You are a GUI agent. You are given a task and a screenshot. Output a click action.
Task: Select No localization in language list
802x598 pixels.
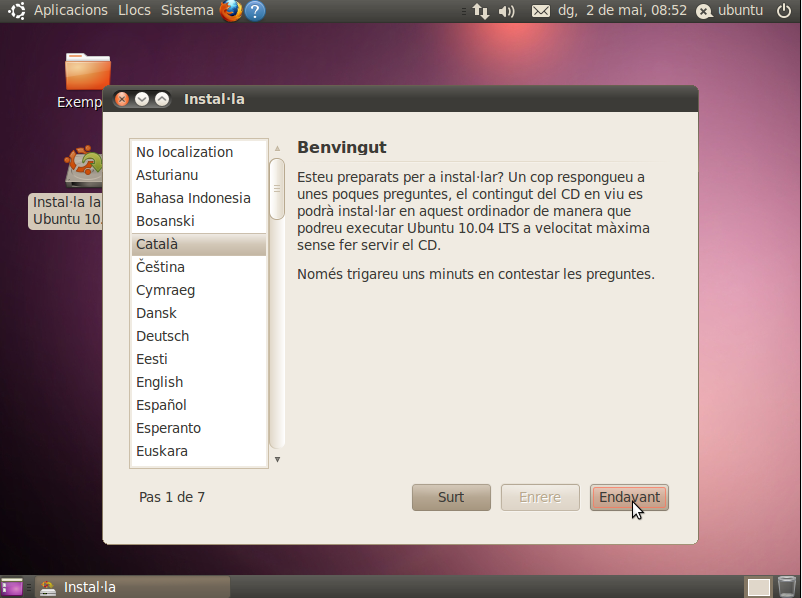point(199,152)
